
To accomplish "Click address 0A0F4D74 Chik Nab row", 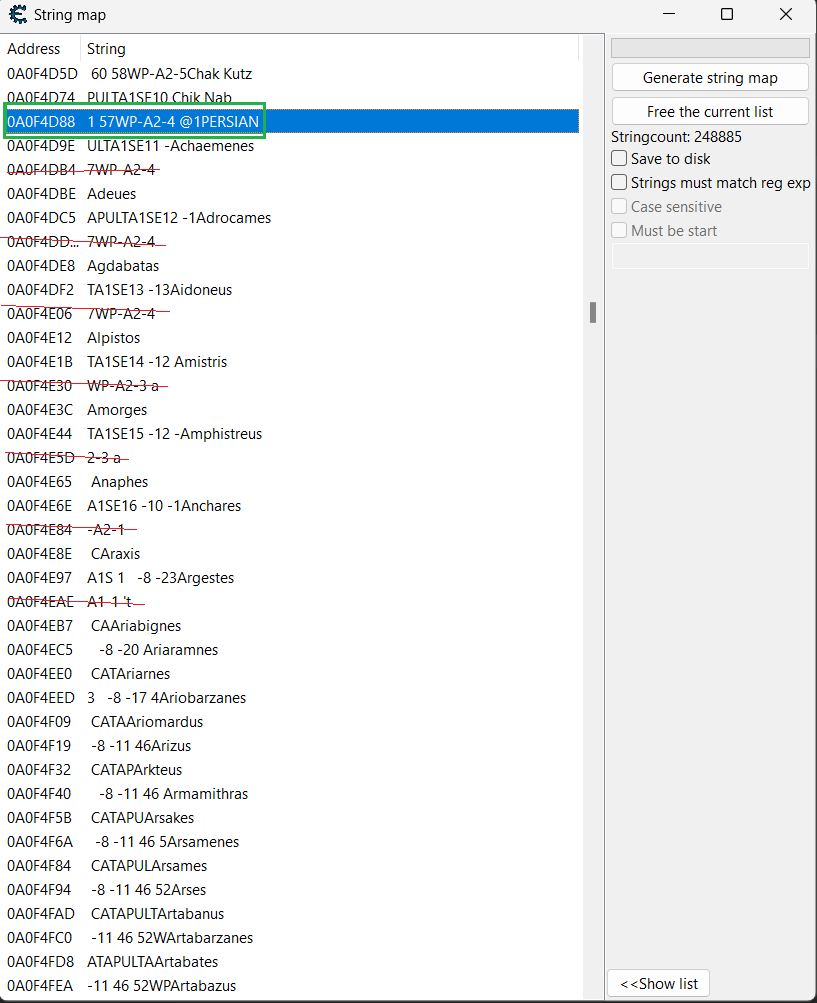I will [290, 98].
